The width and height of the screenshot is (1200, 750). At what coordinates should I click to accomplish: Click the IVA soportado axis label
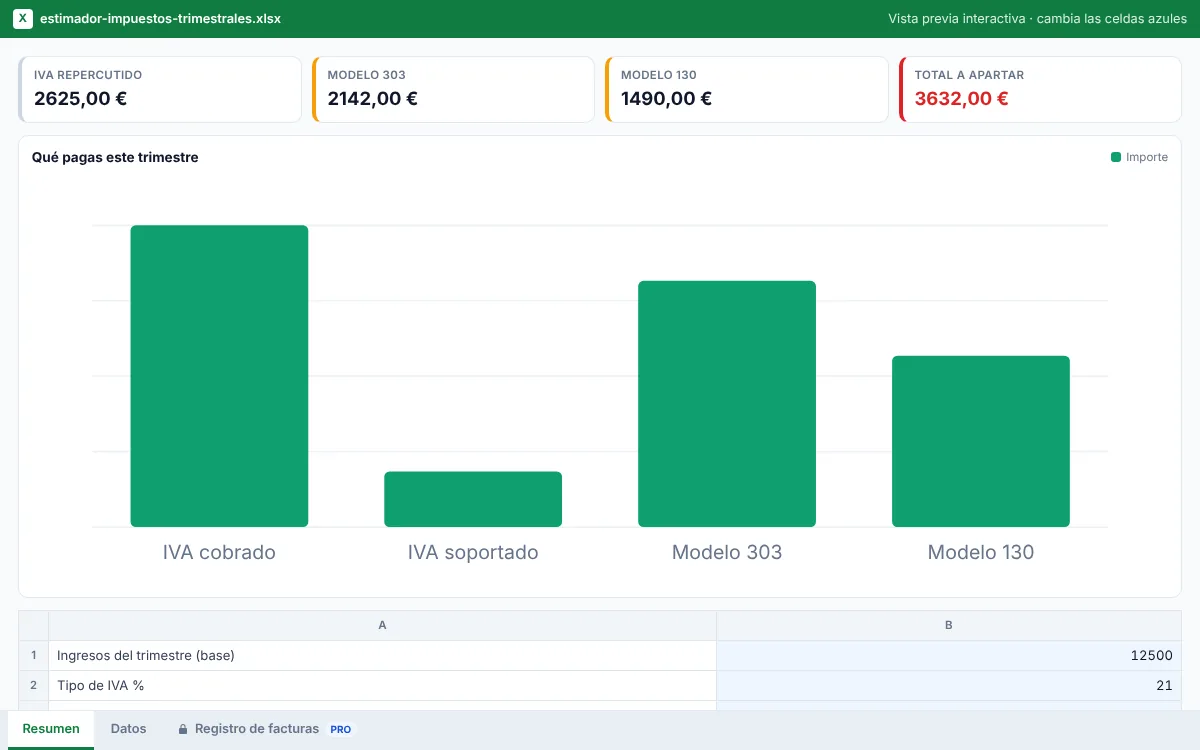[x=473, y=552]
